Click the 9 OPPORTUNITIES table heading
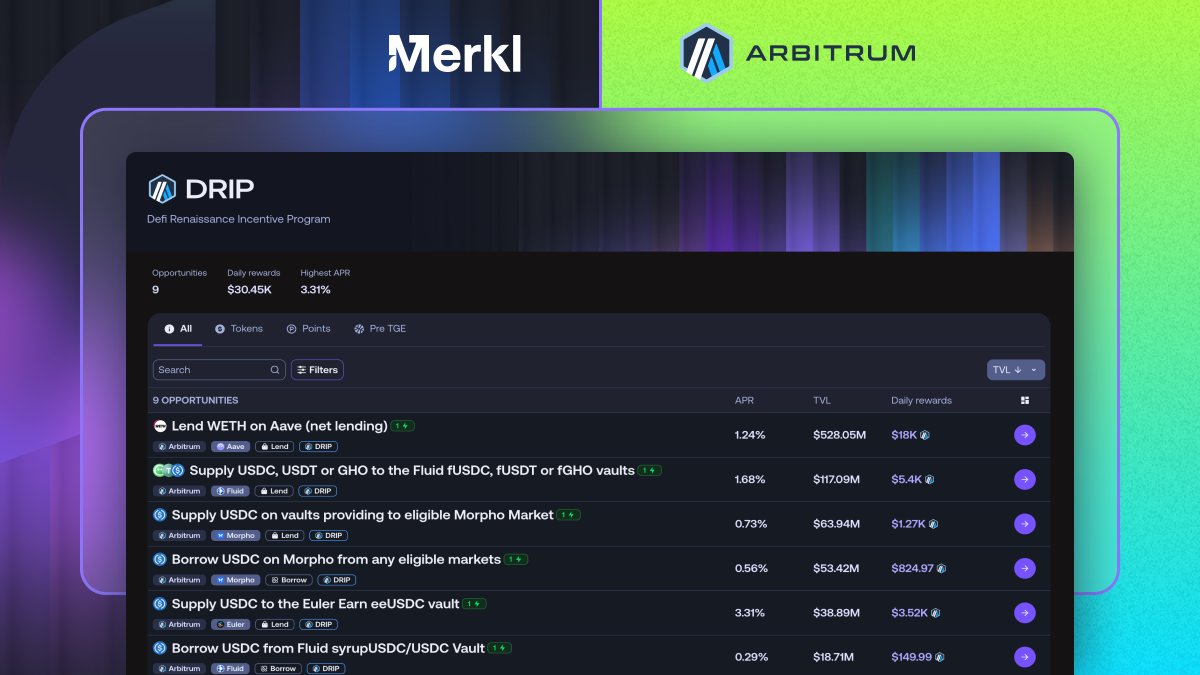This screenshot has width=1200, height=675. pyautogui.click(x=196, y=401)
